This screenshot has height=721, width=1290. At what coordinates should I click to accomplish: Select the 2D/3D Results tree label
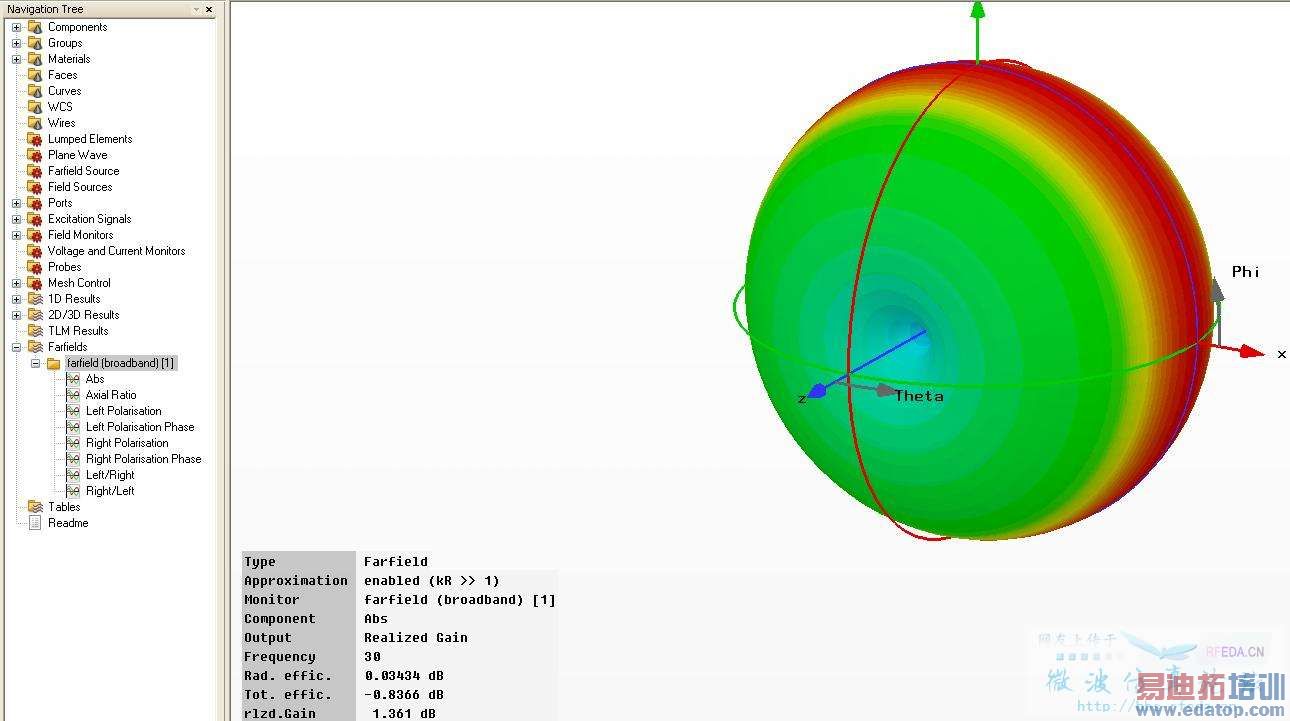coord(84,315)
